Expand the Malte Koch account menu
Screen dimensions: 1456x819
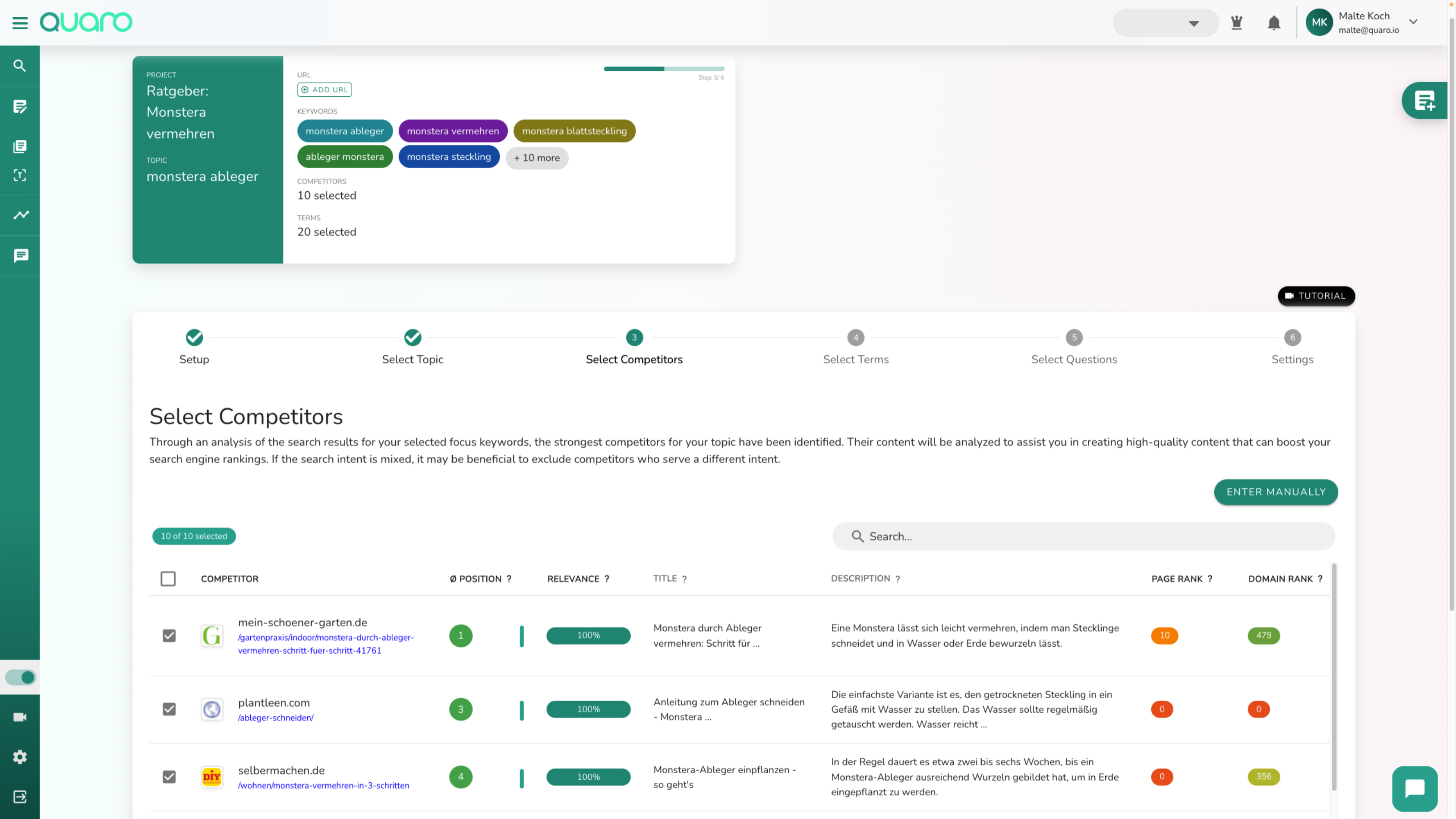1413,22
